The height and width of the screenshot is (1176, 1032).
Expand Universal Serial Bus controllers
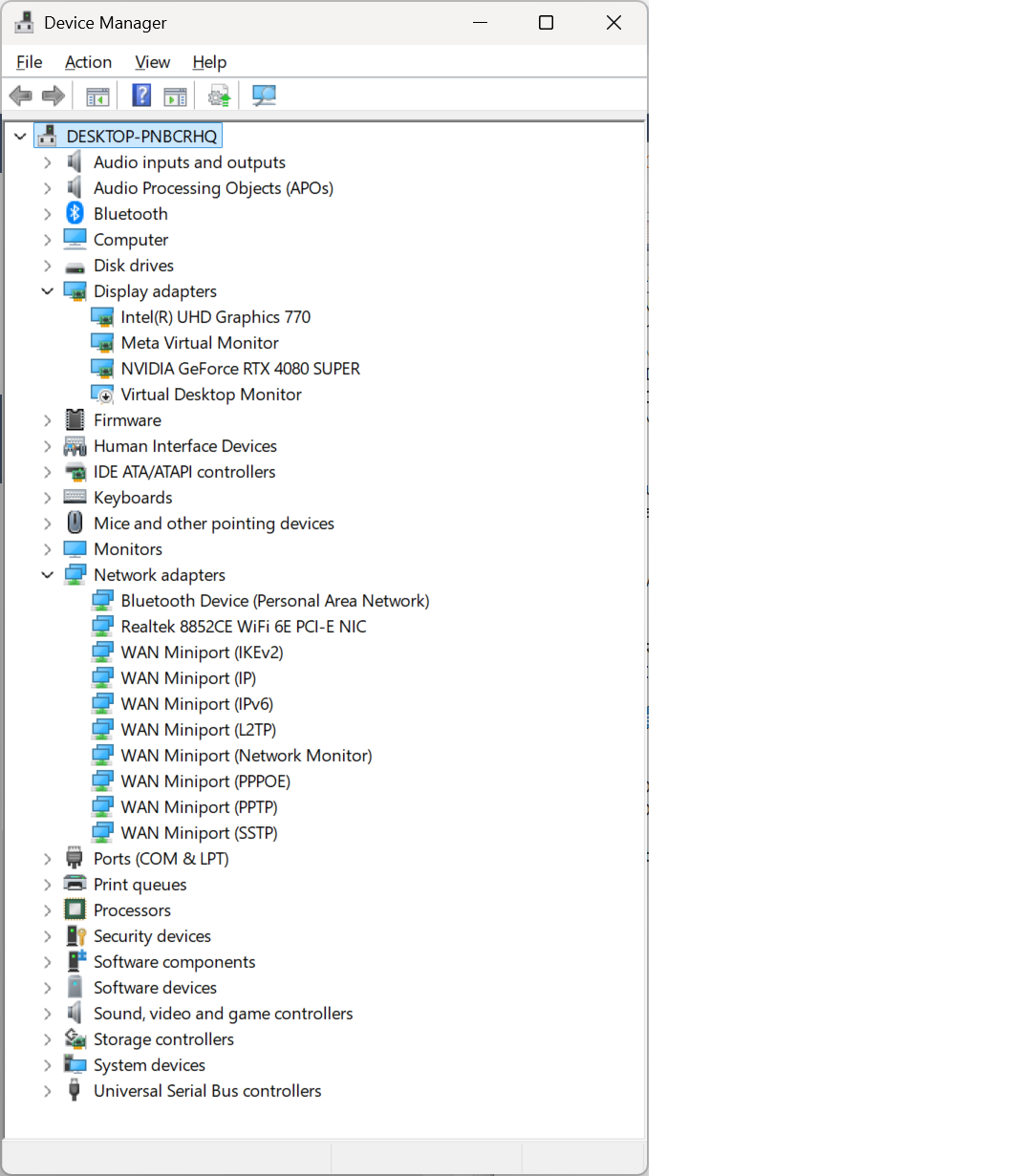(x=47, y=1091)
